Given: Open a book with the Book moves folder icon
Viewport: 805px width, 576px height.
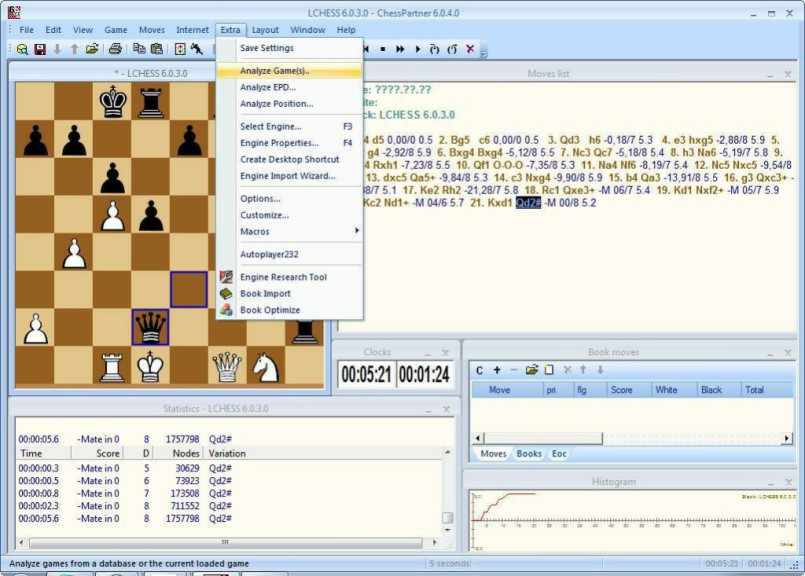Looking at the screenshot, I should click(532, 370).
